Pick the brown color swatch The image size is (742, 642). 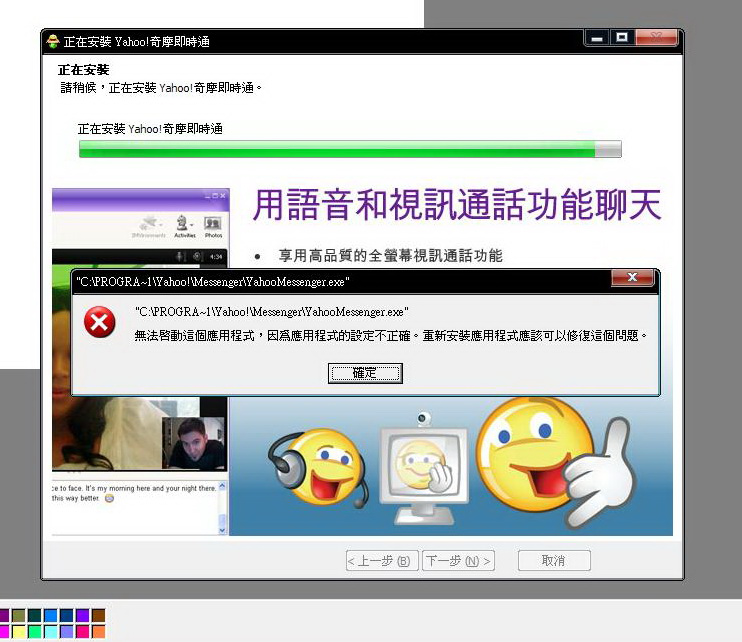coord(99,616)
